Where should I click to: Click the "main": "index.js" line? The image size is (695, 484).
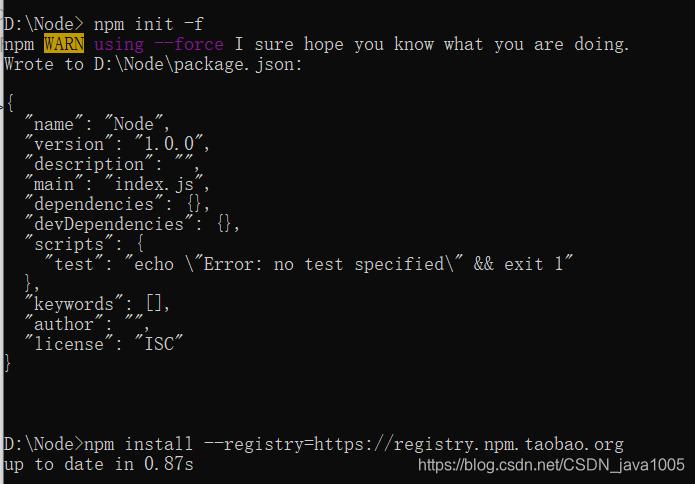[117, 184]
